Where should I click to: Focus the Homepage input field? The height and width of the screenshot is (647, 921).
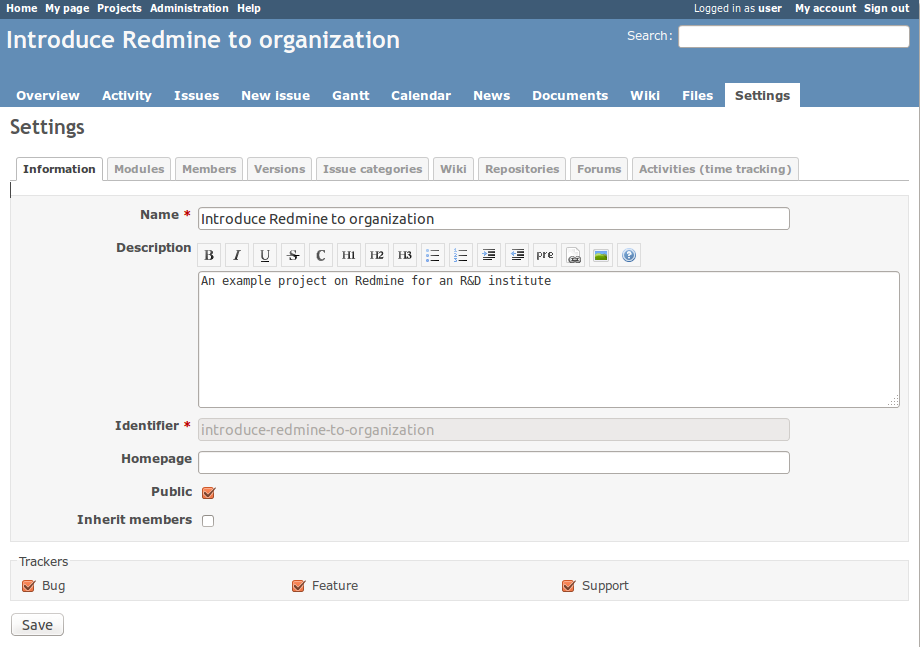tap(493, 462)
